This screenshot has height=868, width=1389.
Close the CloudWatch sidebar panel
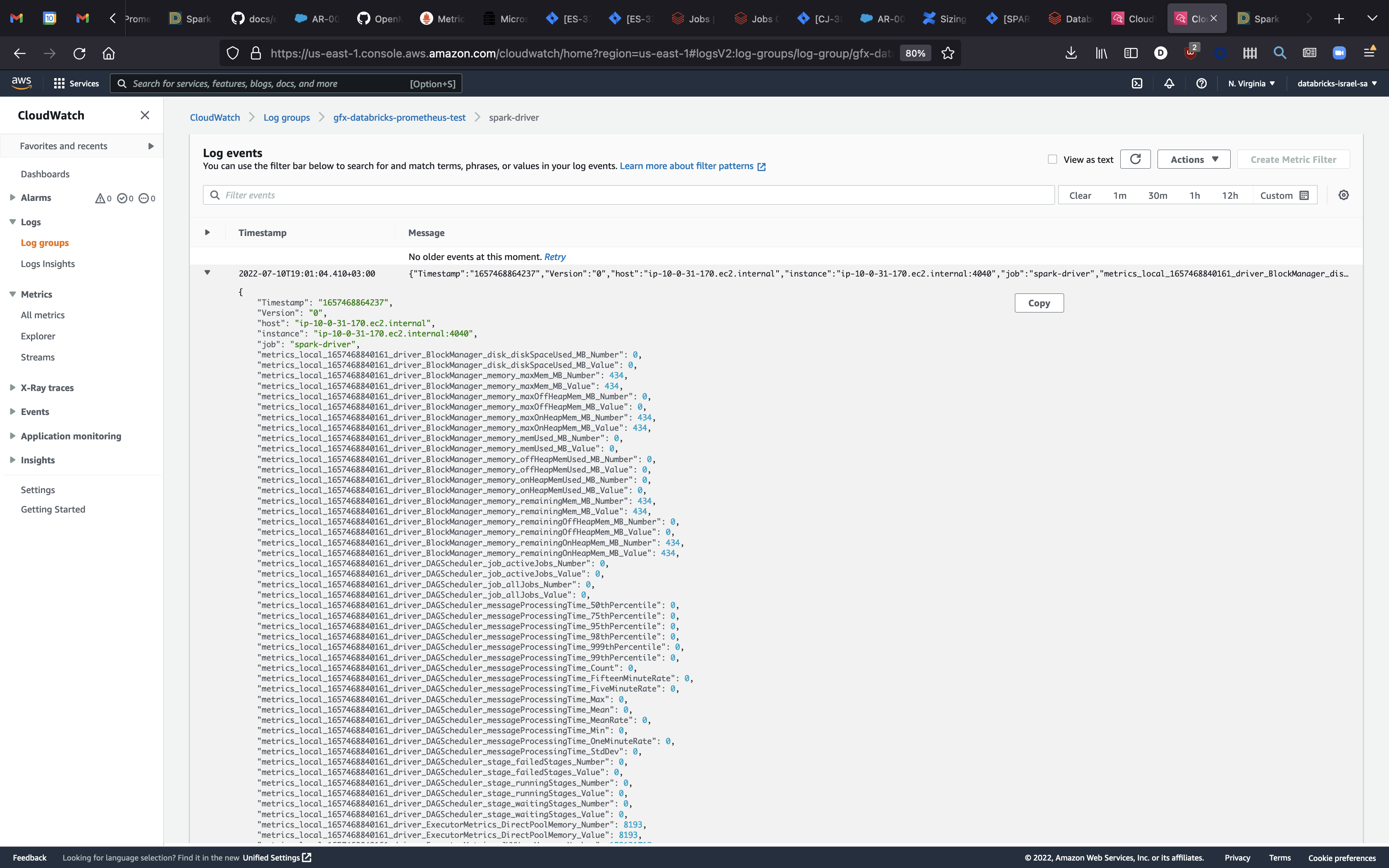pos(145,115)
